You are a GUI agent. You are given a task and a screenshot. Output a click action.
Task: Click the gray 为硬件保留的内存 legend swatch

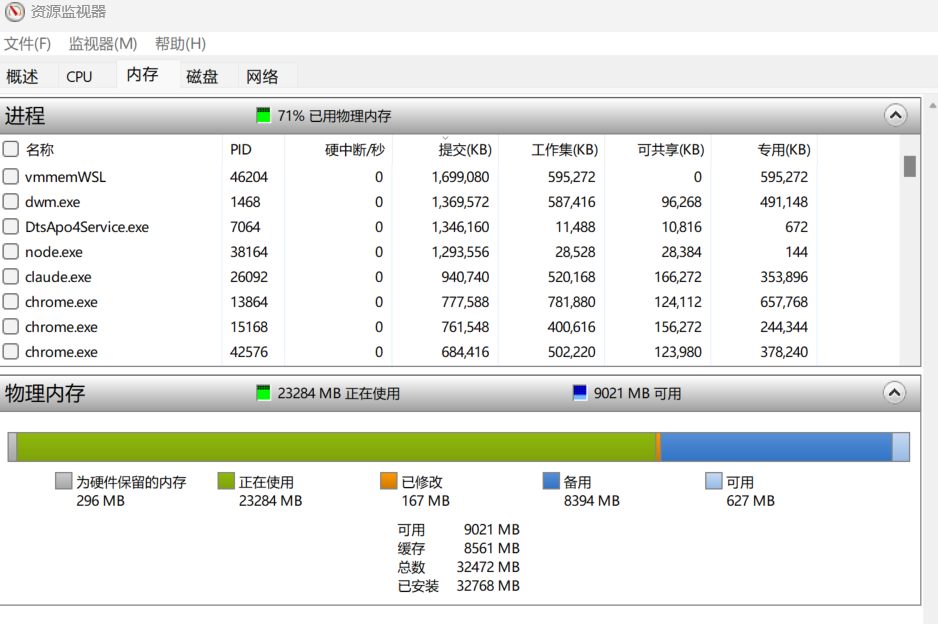63,481
